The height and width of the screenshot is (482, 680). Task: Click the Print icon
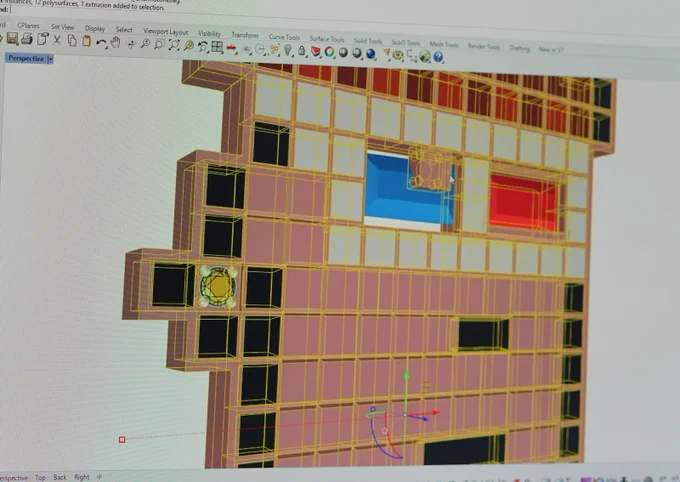click(x=27, y=39)
